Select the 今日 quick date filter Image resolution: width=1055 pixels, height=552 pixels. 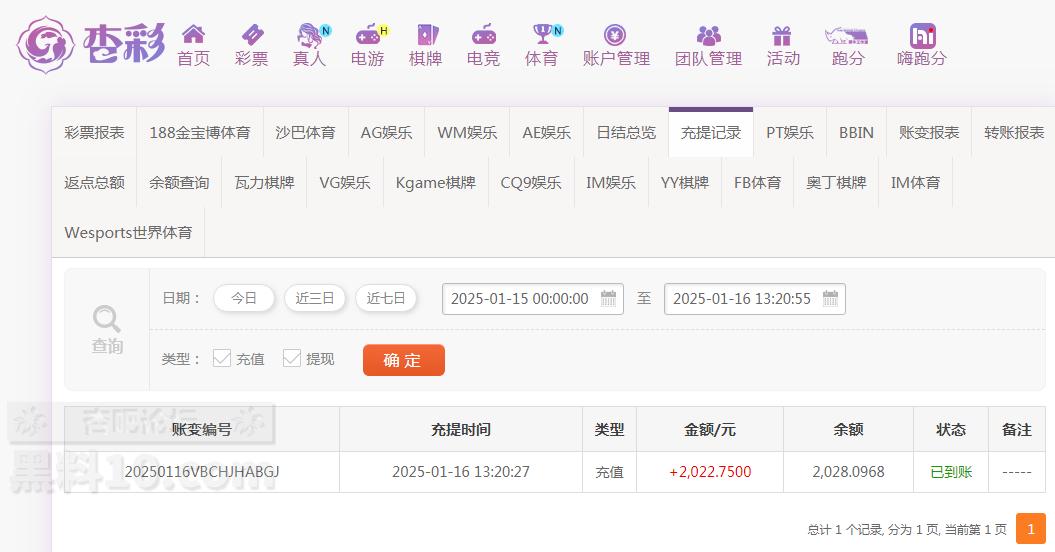[244, 298]
